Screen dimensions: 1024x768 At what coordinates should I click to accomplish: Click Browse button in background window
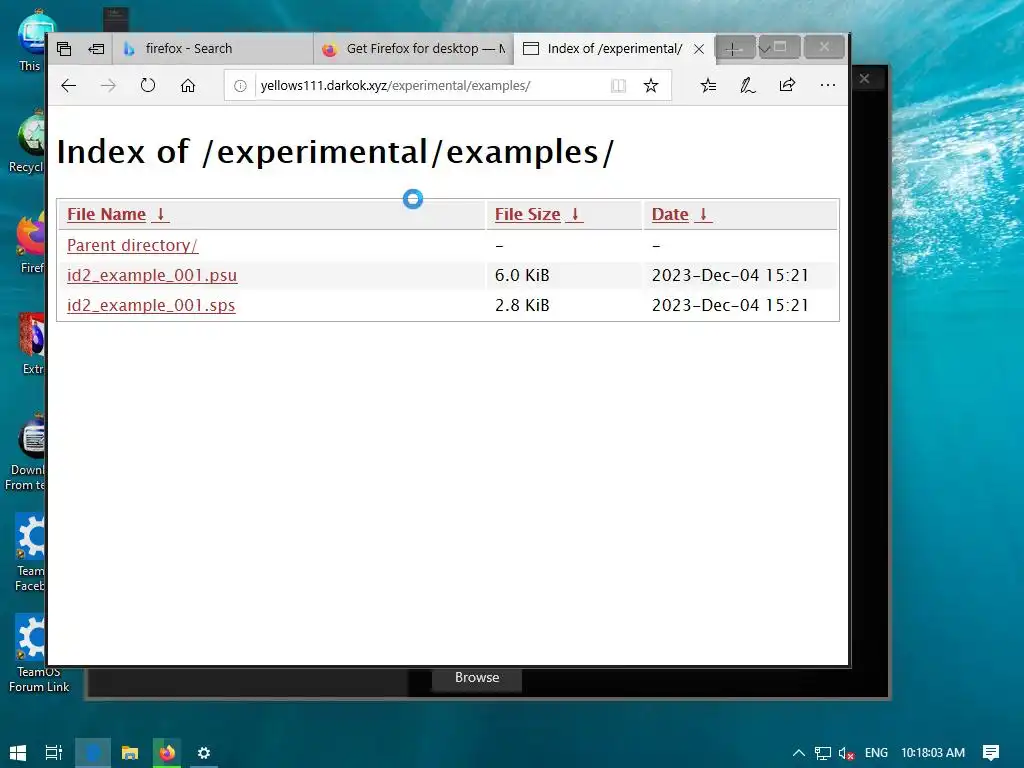[x=477, y=678]
